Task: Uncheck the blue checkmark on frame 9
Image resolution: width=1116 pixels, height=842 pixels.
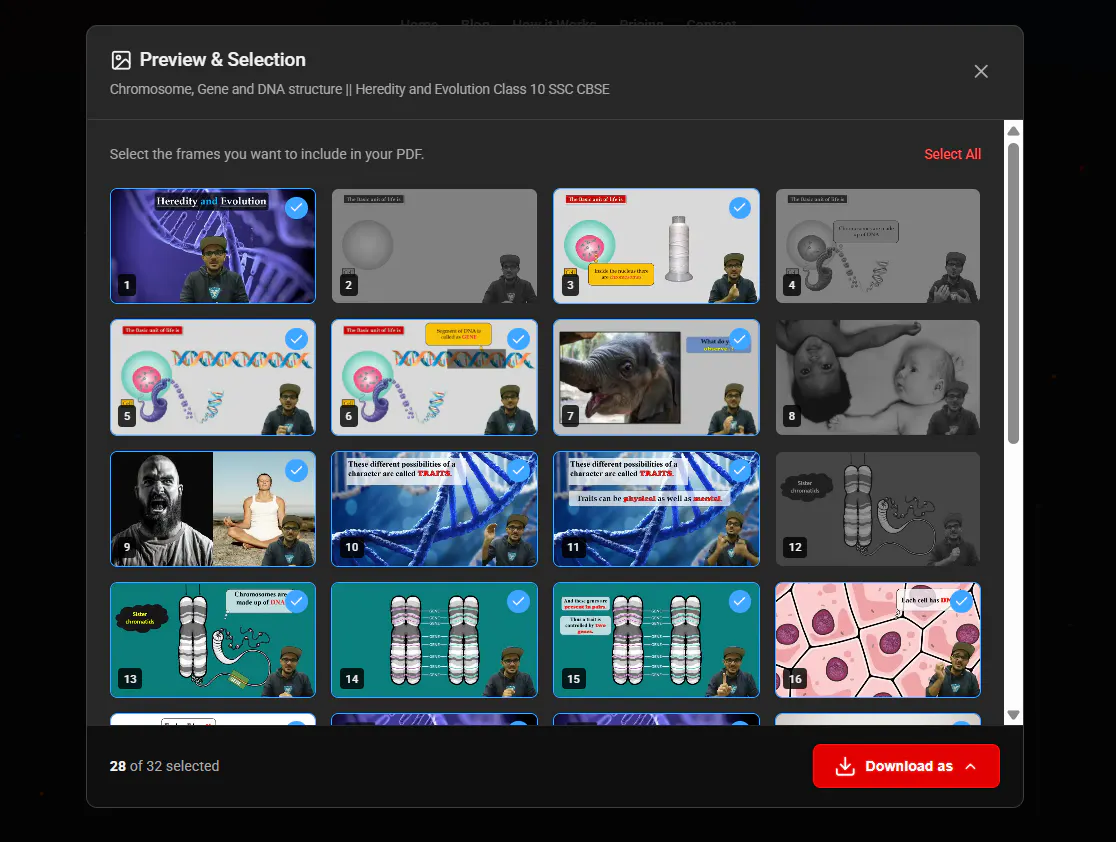Action: point(296,470)
